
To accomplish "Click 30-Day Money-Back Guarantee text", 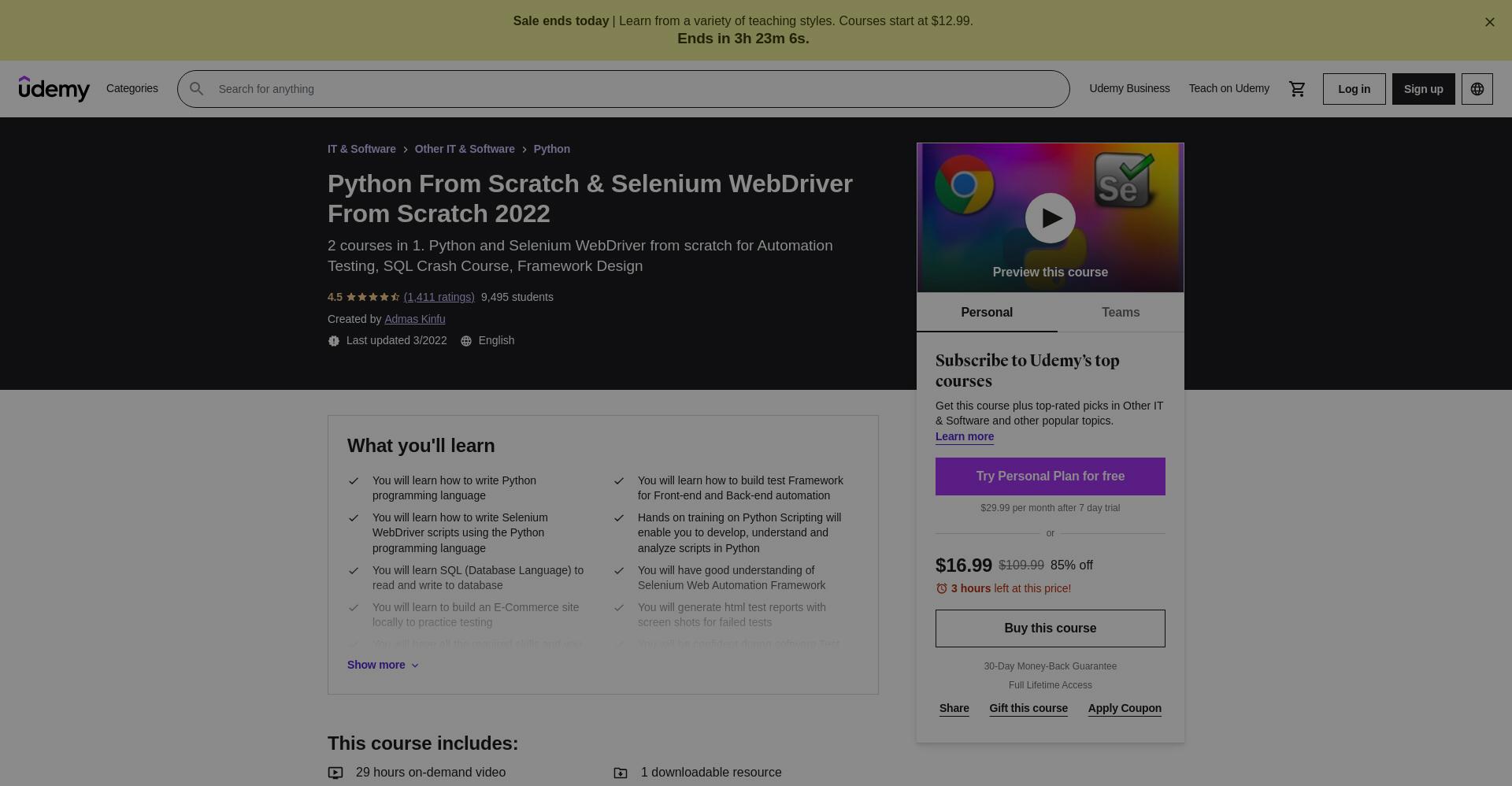I will coord(1050,666).
